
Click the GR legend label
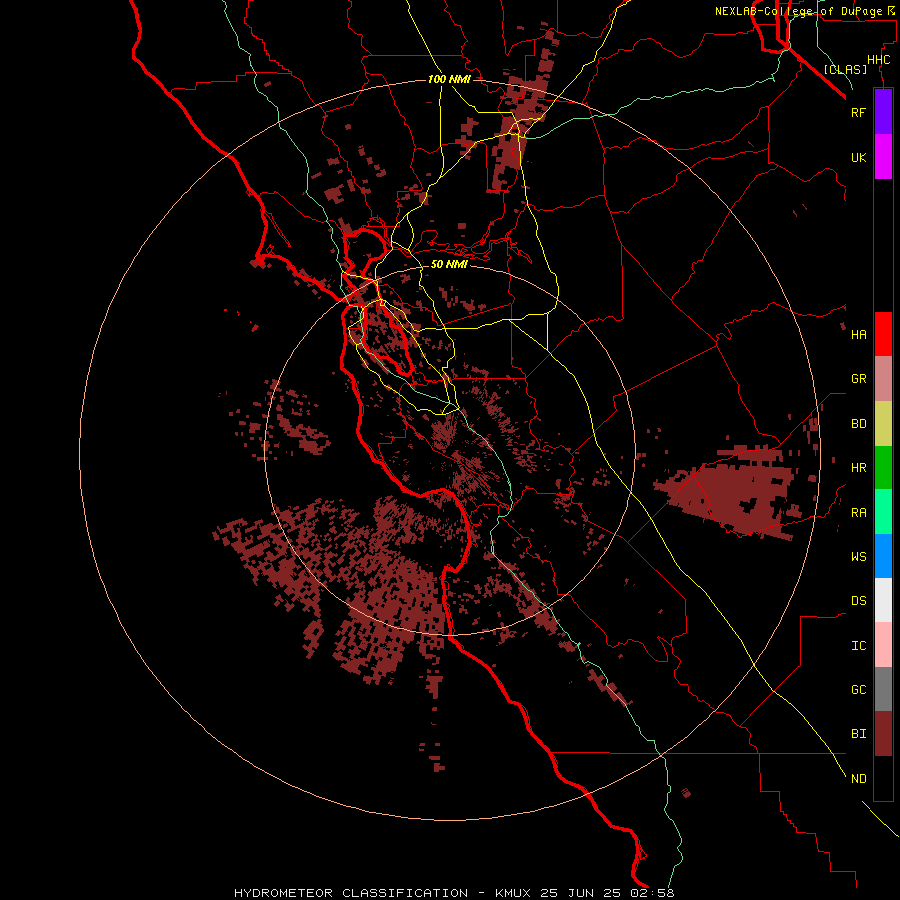(859, 379)
